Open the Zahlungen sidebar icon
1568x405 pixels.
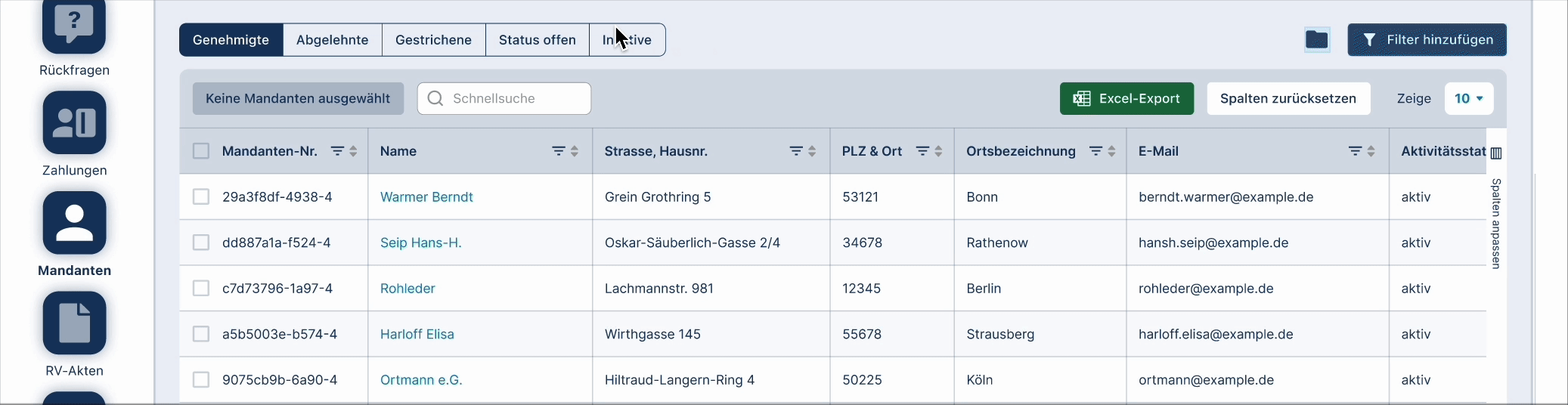pyautogui.click(x=74, y=122)
